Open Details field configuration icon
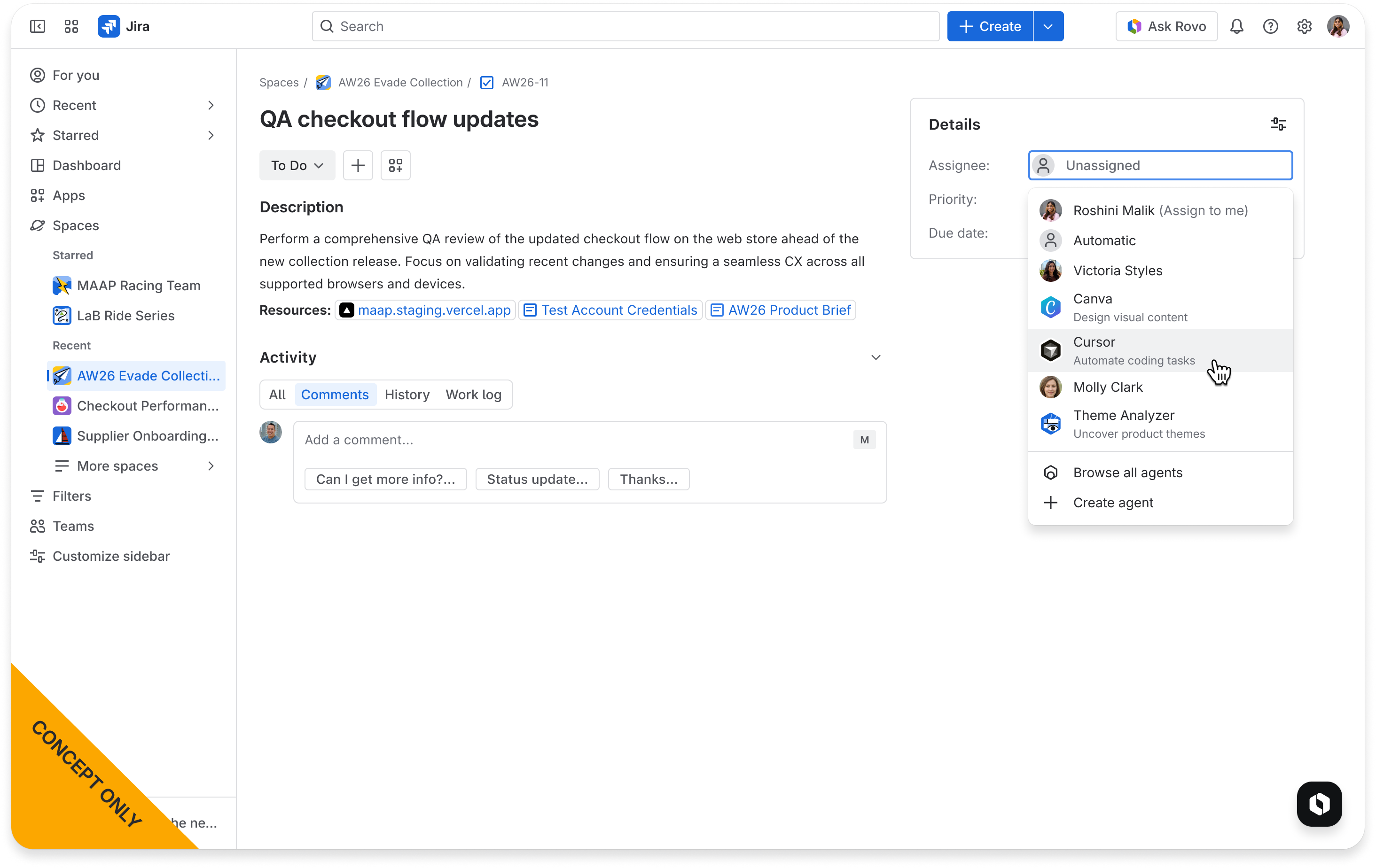1376x868 pixels. pos(1278,124)
